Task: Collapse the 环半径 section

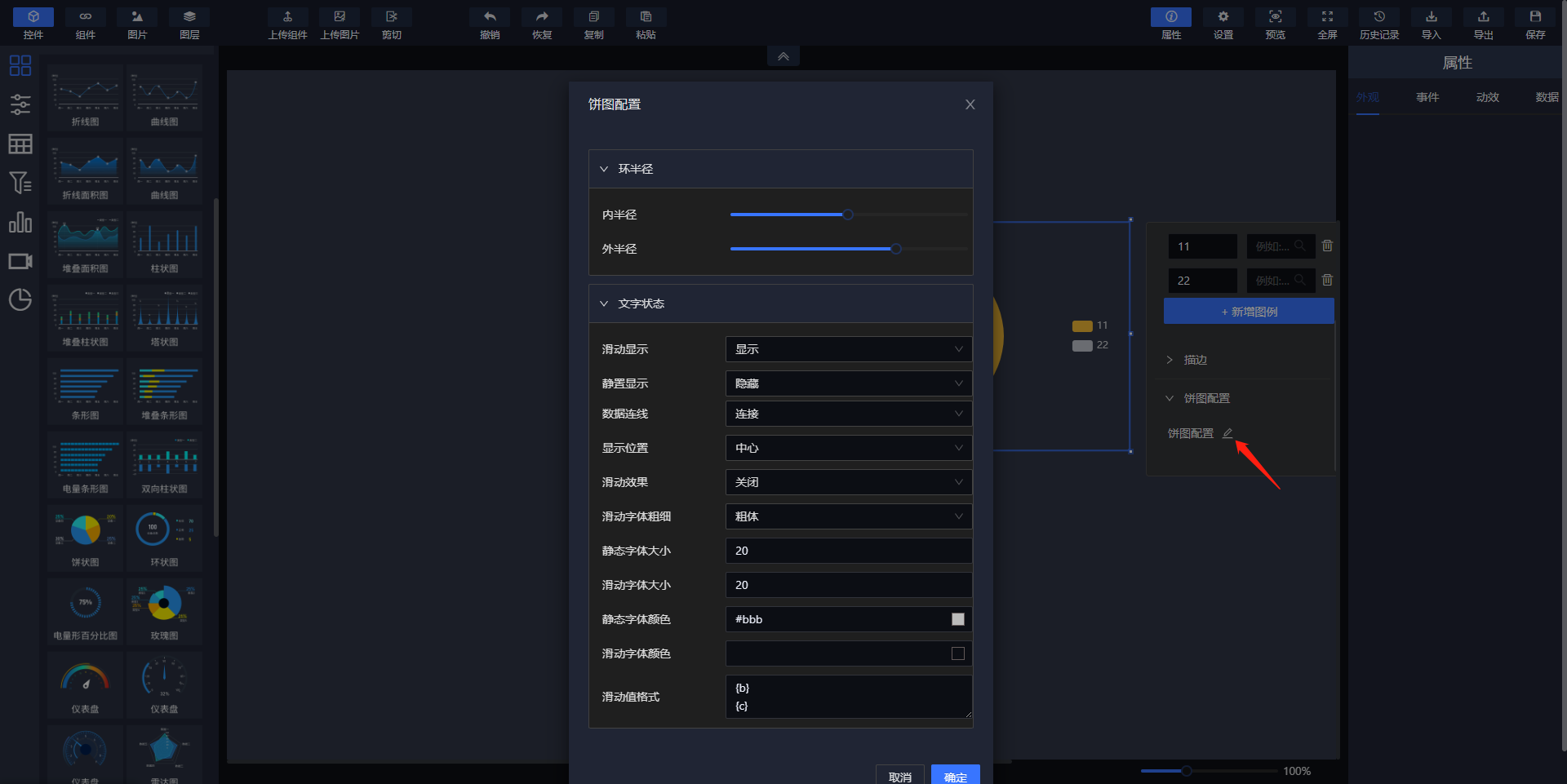Action: 604,169
